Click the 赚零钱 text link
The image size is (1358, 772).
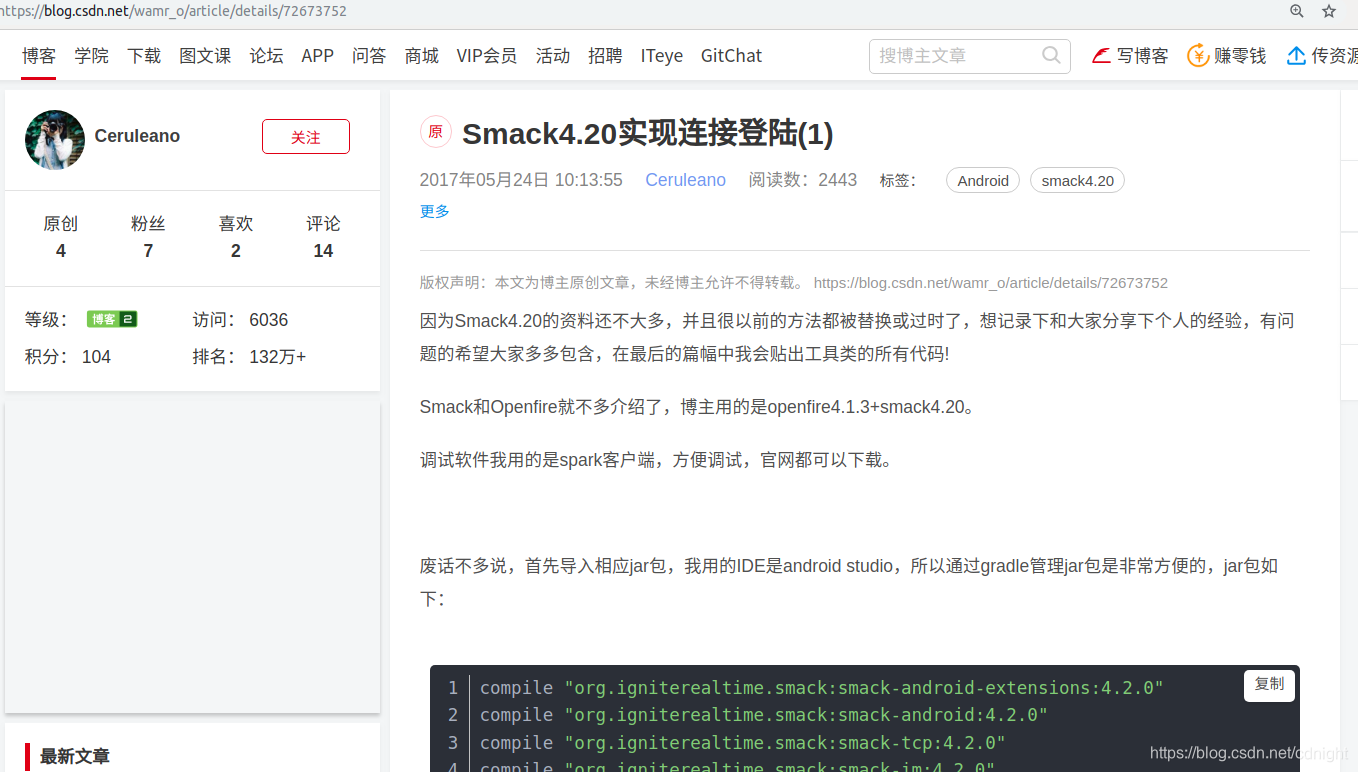pyautogui.click(x=1240, y=56)
